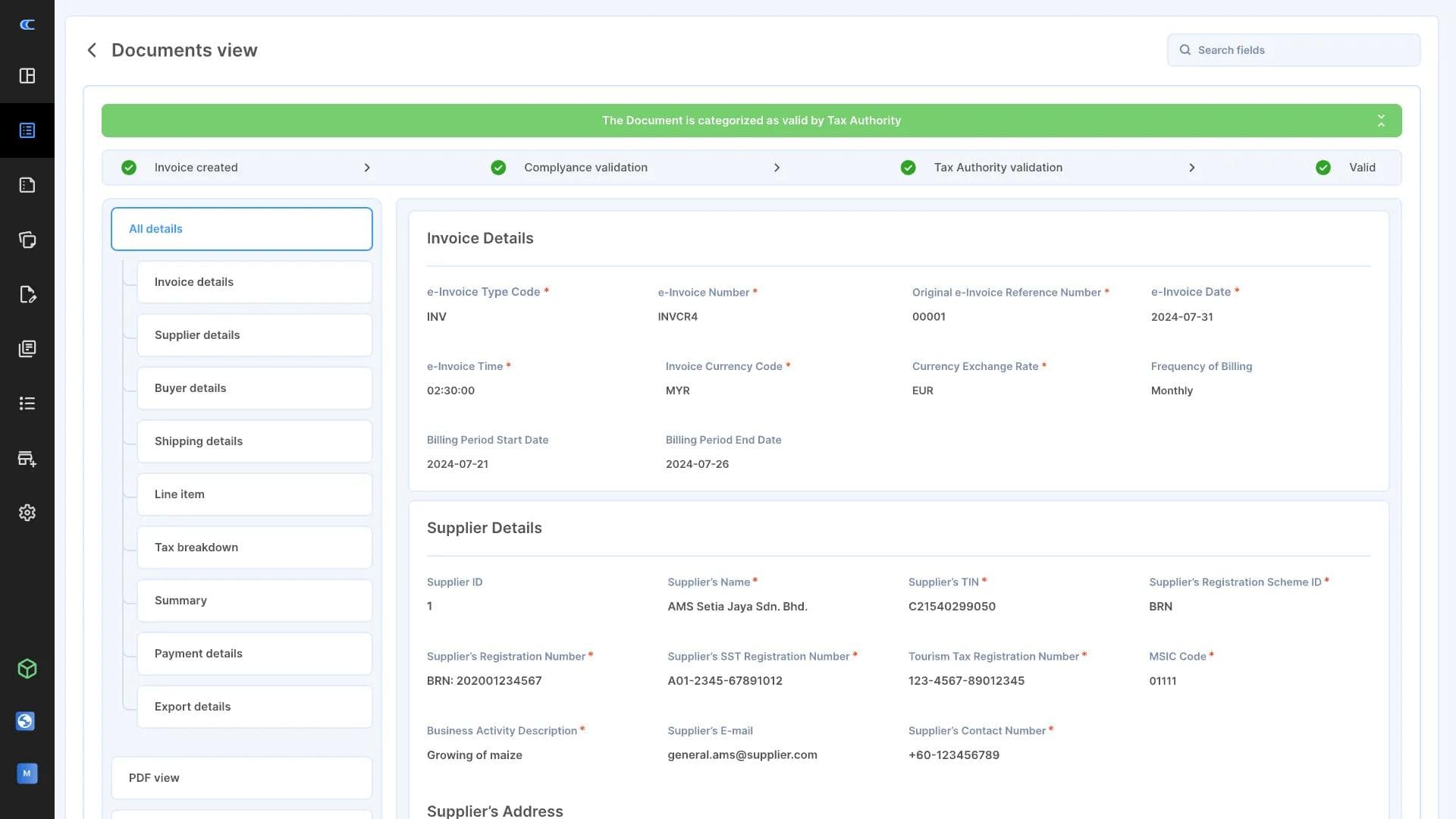Open the bulleted list icon in the sidebar
Screen dimensions: 1456x819
(x=27, y=403)
